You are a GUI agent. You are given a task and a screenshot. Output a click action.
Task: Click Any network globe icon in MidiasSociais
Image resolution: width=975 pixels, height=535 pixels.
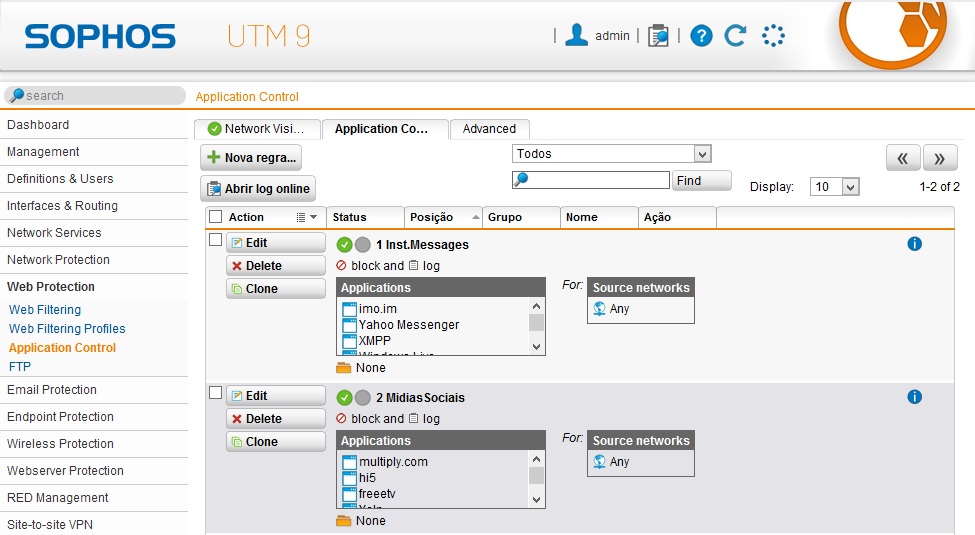[599, 462]
